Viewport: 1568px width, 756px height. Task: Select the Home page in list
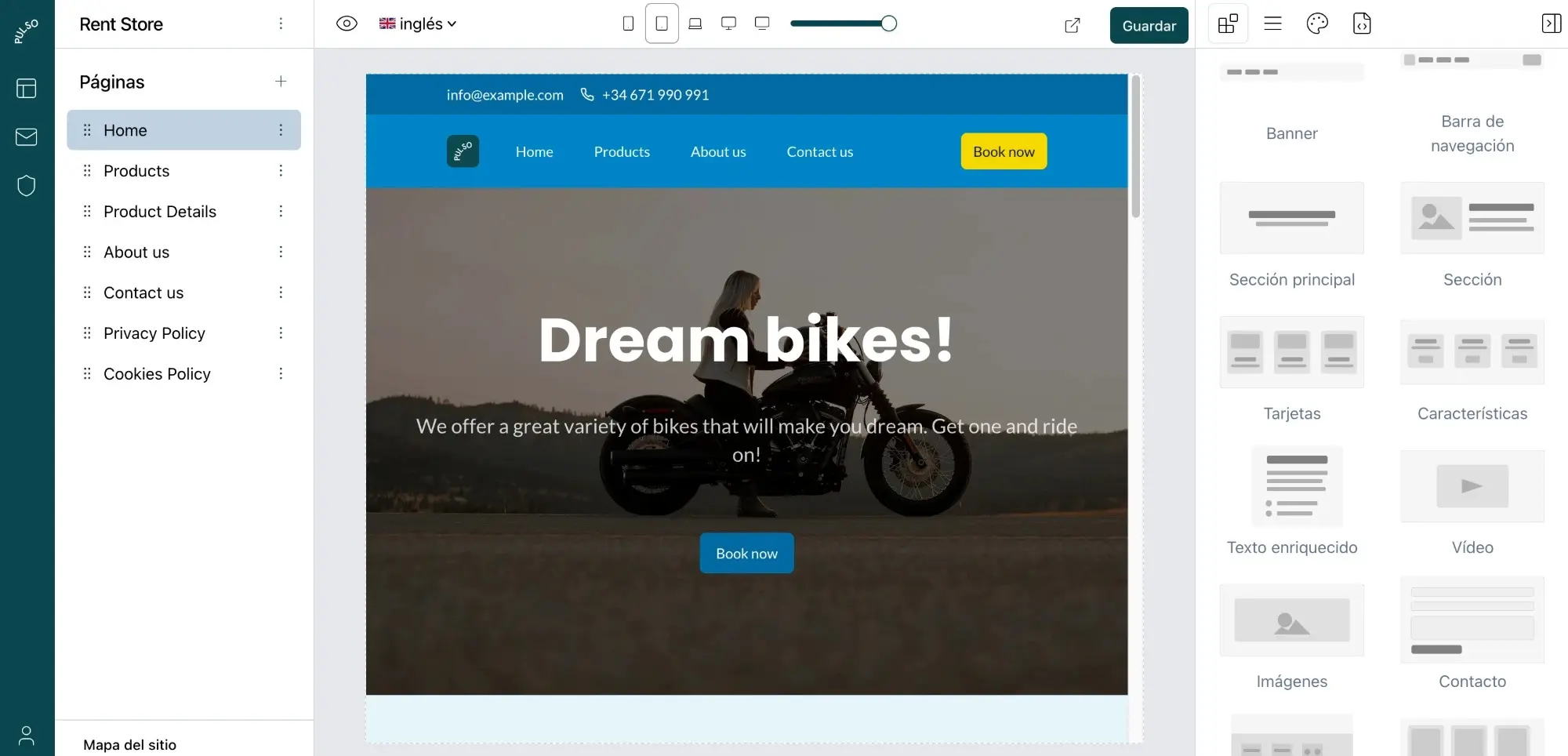coord(183,130)
